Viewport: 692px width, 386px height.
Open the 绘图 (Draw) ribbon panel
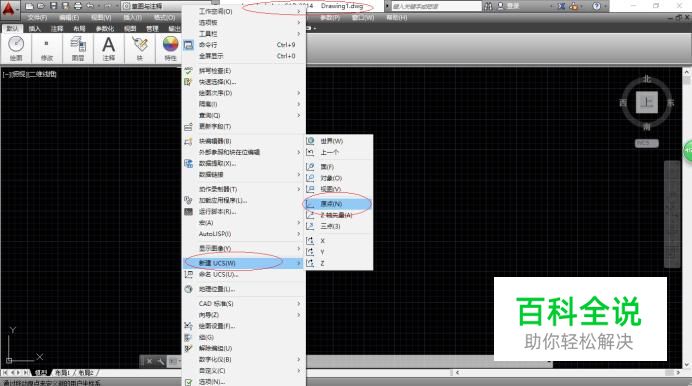pyautogui.click(x=16, y=49)
